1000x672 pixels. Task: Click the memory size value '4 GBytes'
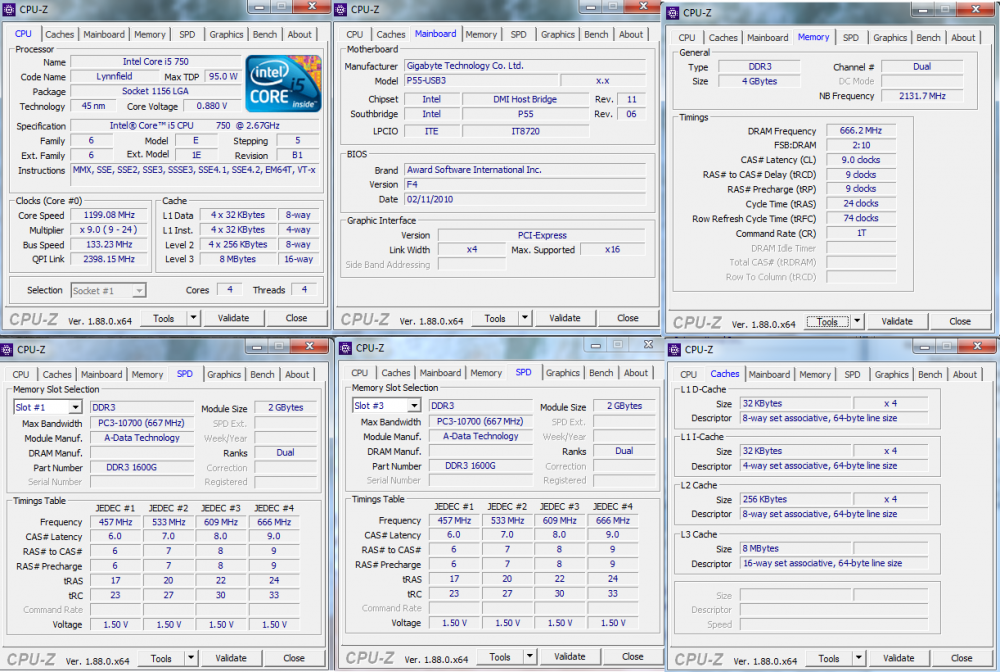tap(759, 81)
